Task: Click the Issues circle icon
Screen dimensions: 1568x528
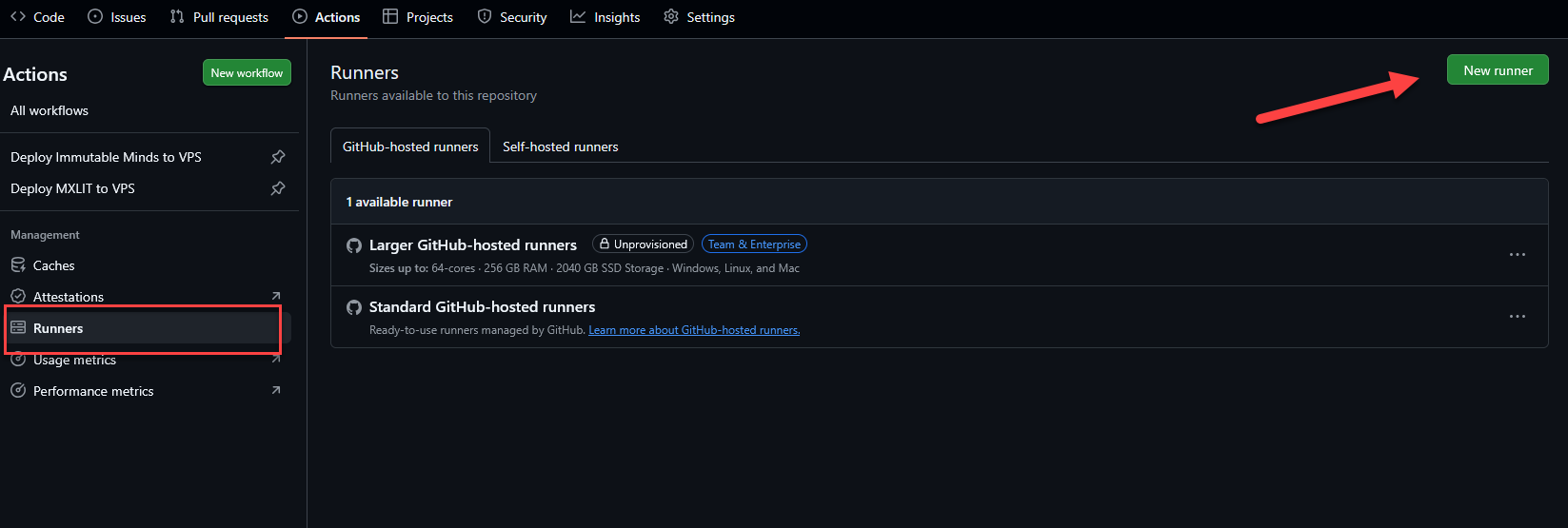Action: click(x=95, y=17)
